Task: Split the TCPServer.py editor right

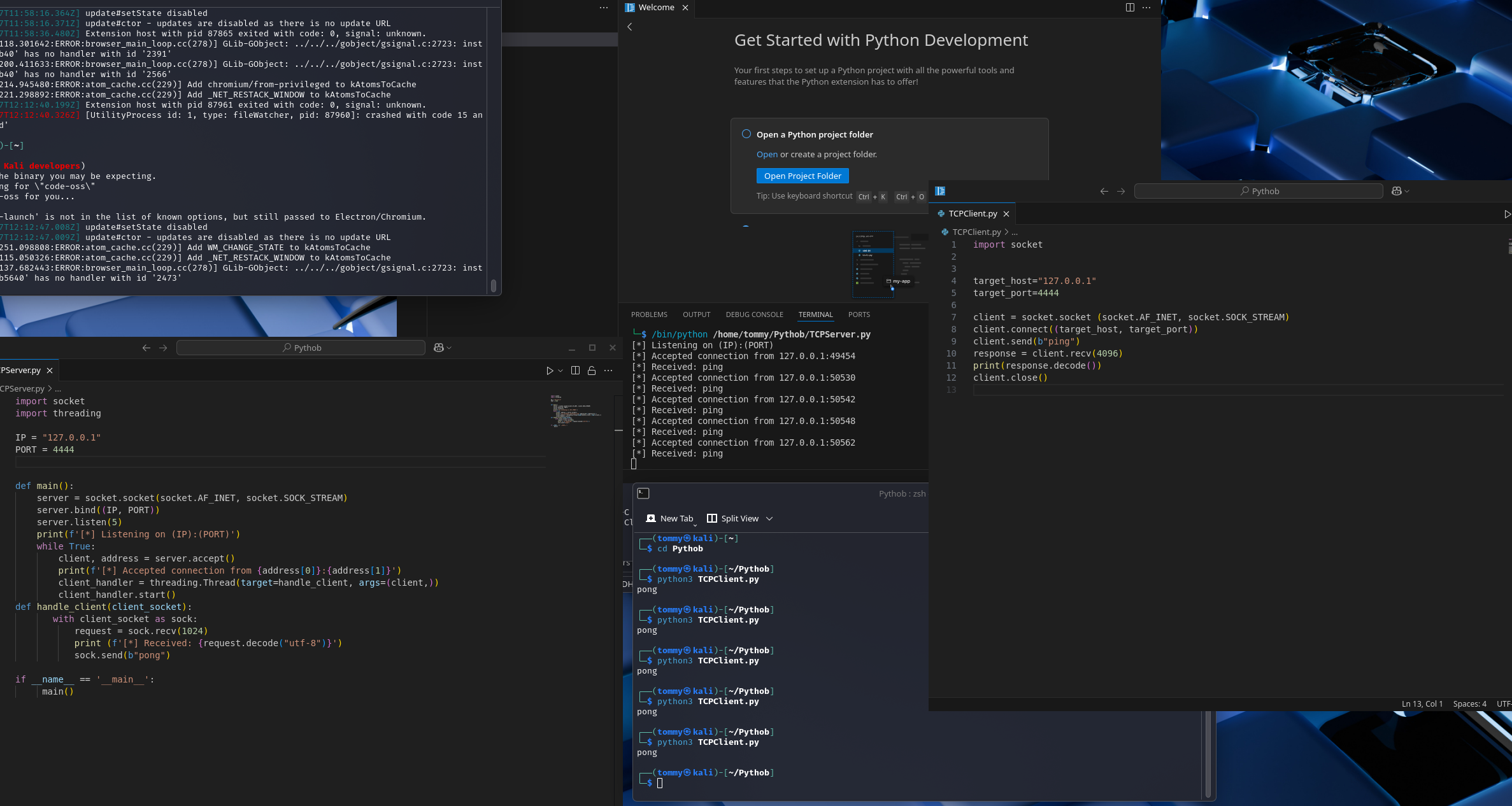Action: tap(575, 371)
